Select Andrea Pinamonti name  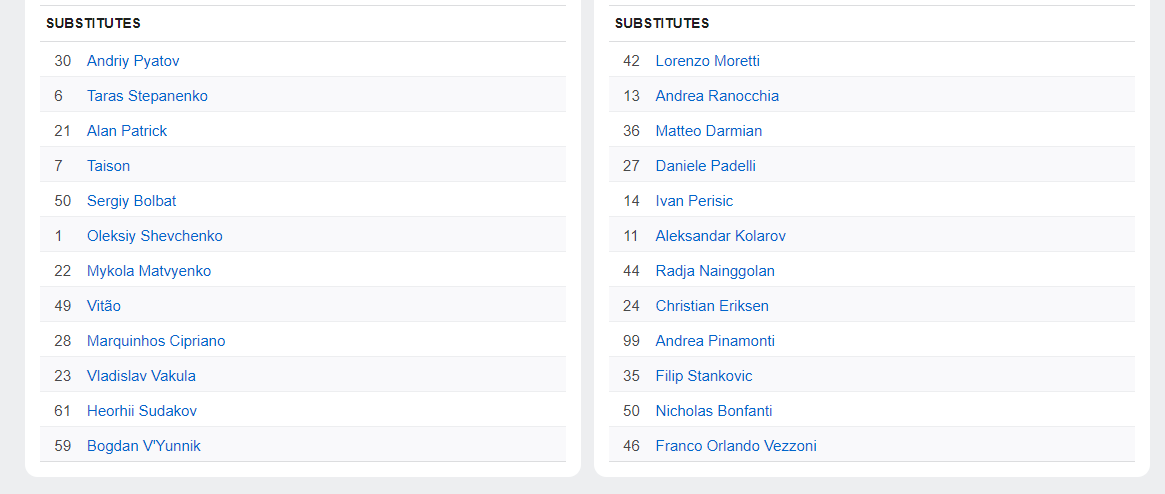click(x=715, y=340)
